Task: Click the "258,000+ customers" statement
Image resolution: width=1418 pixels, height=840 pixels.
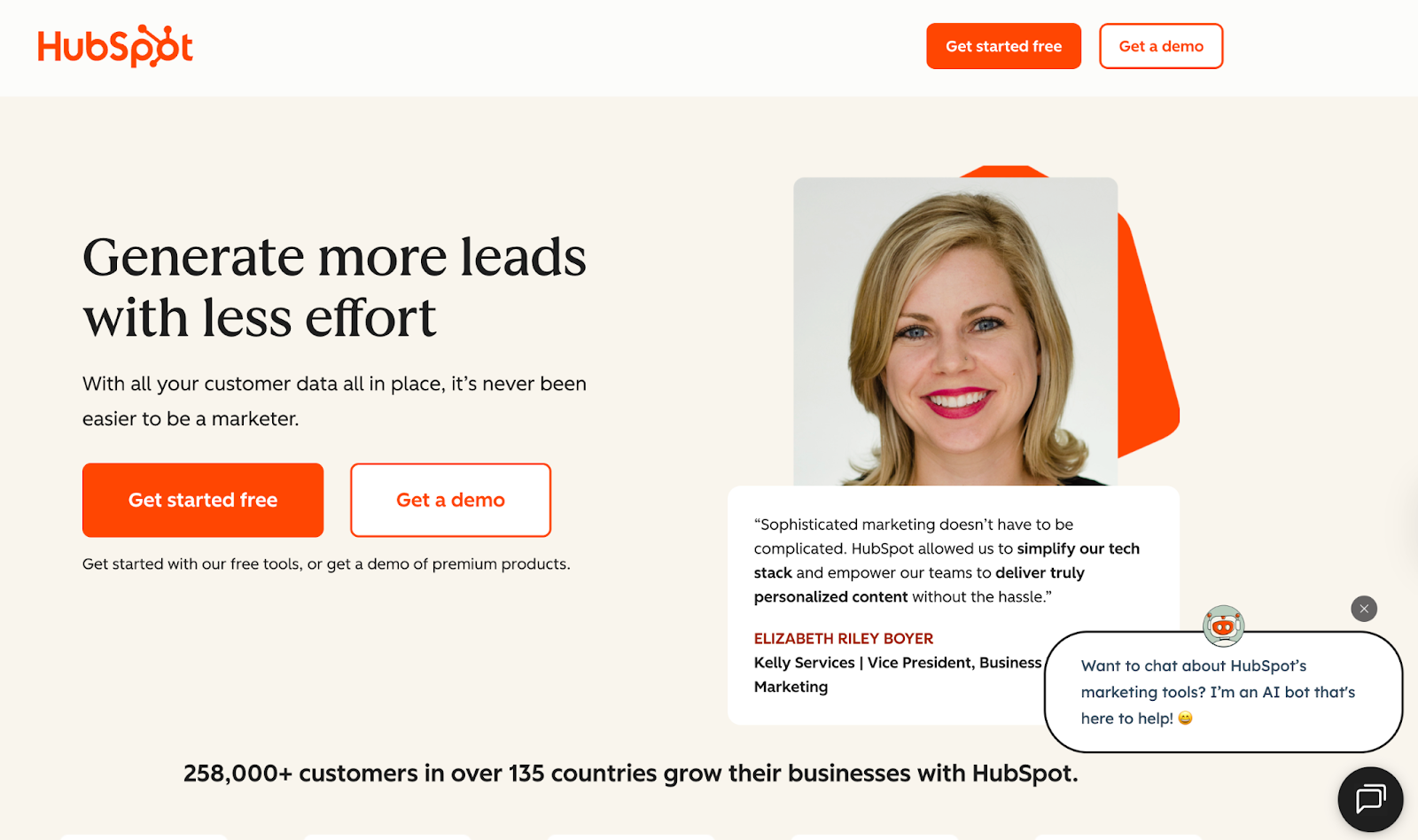Action: [630, 774]
